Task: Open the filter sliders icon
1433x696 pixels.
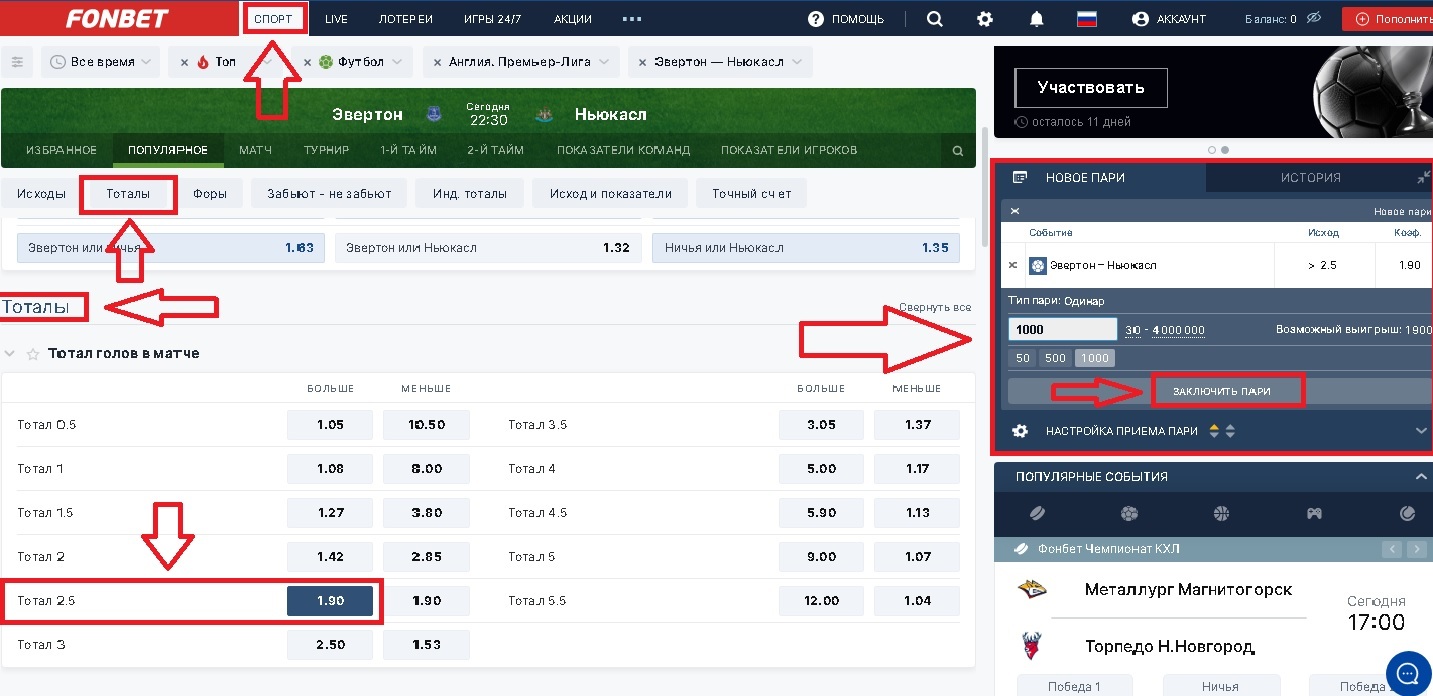Action: [x=17, y=62]
